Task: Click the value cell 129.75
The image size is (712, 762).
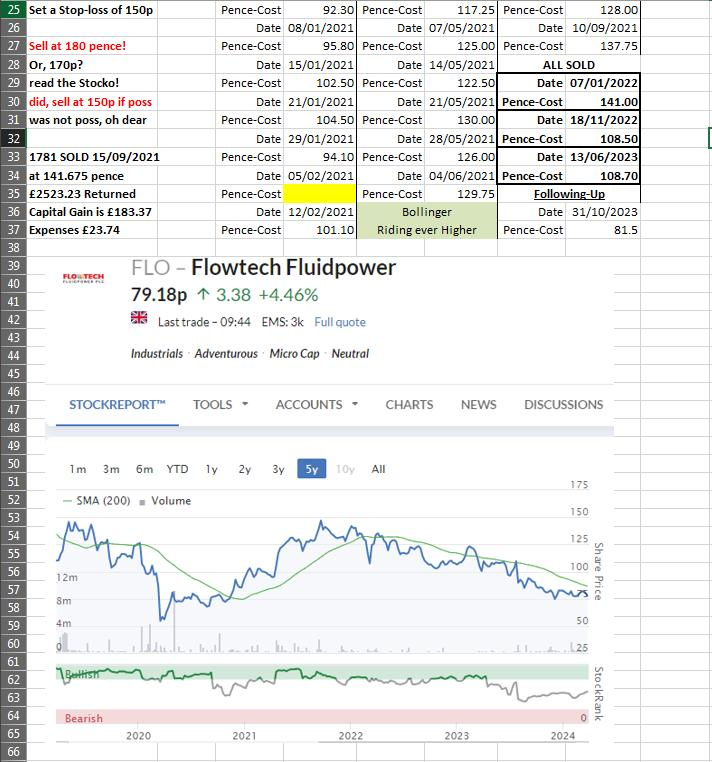Action: tap(461, 194)
